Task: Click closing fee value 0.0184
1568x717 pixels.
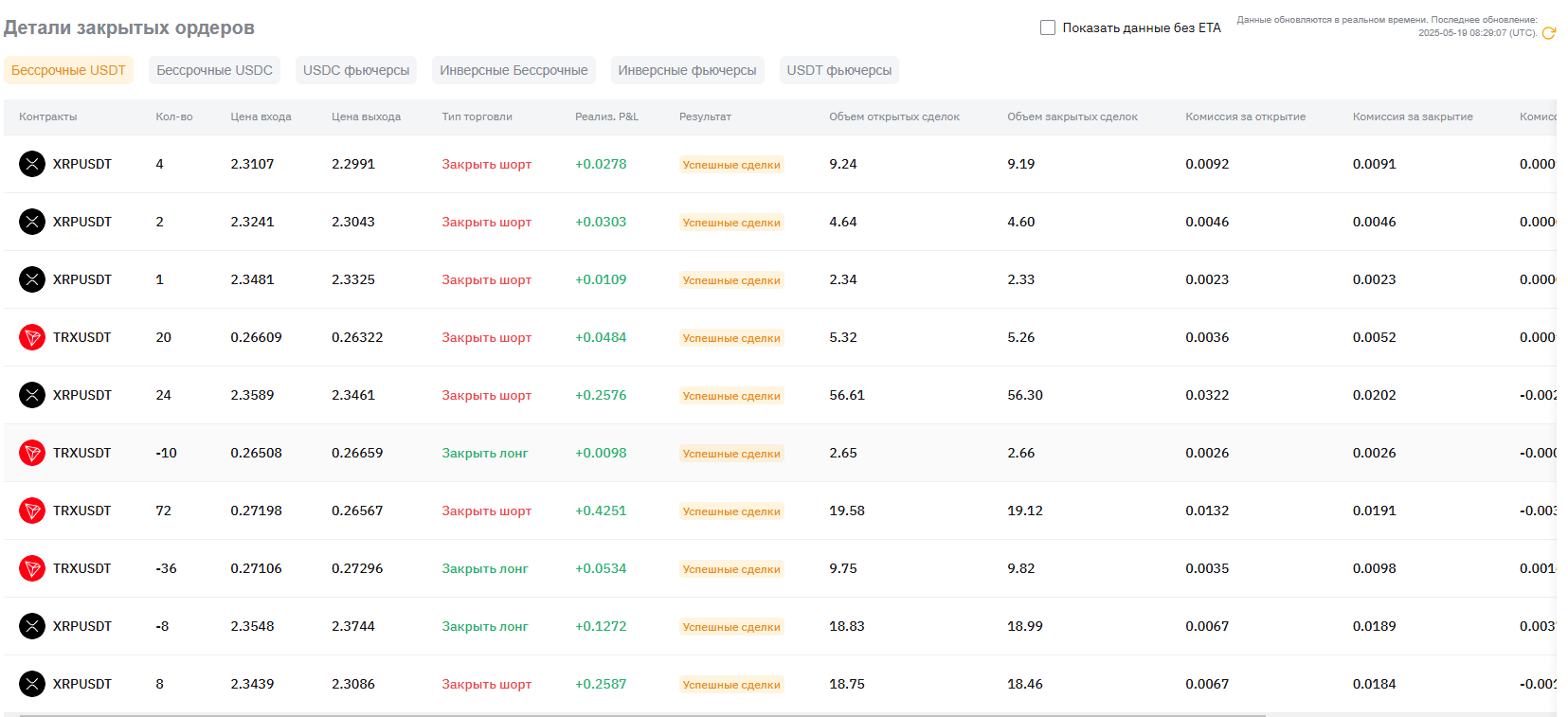Action: point(1375,684)
